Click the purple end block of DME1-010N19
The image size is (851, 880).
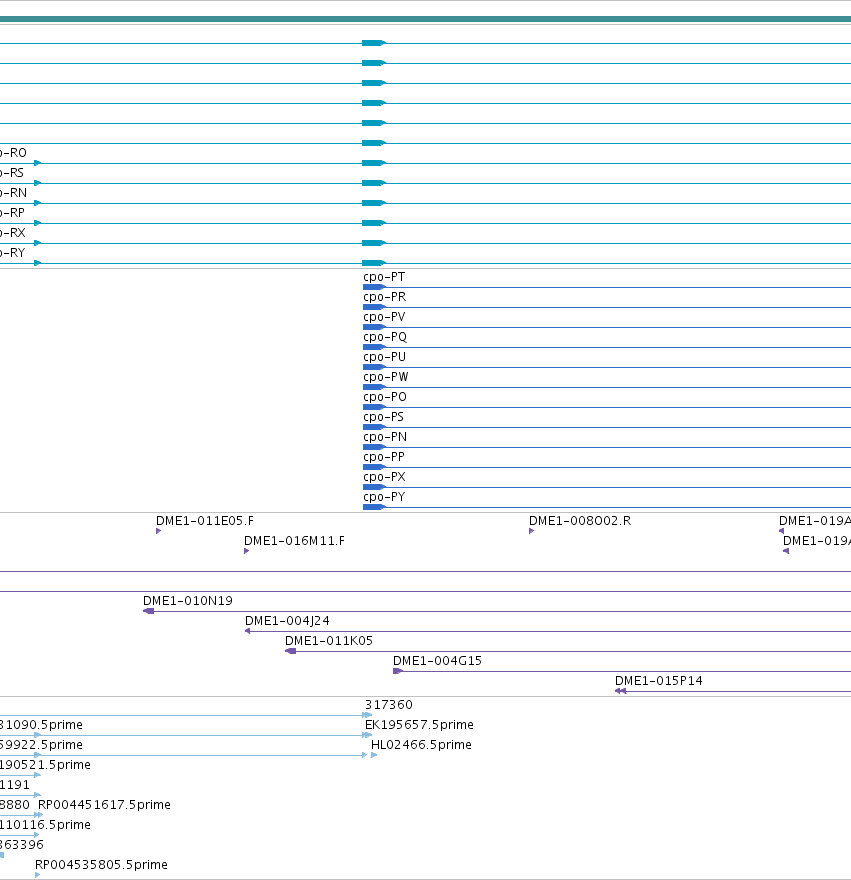coord(149,611)
